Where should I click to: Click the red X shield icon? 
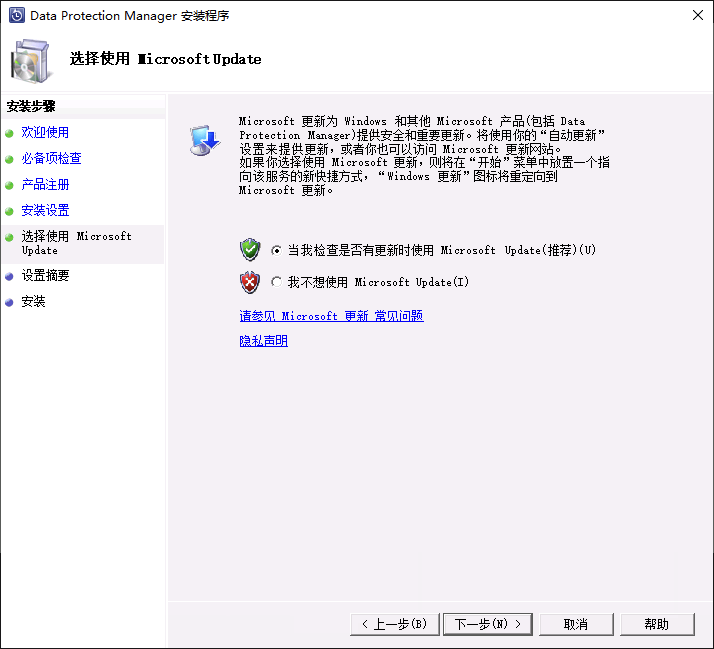pyautogui.click(x=250, y=282)
